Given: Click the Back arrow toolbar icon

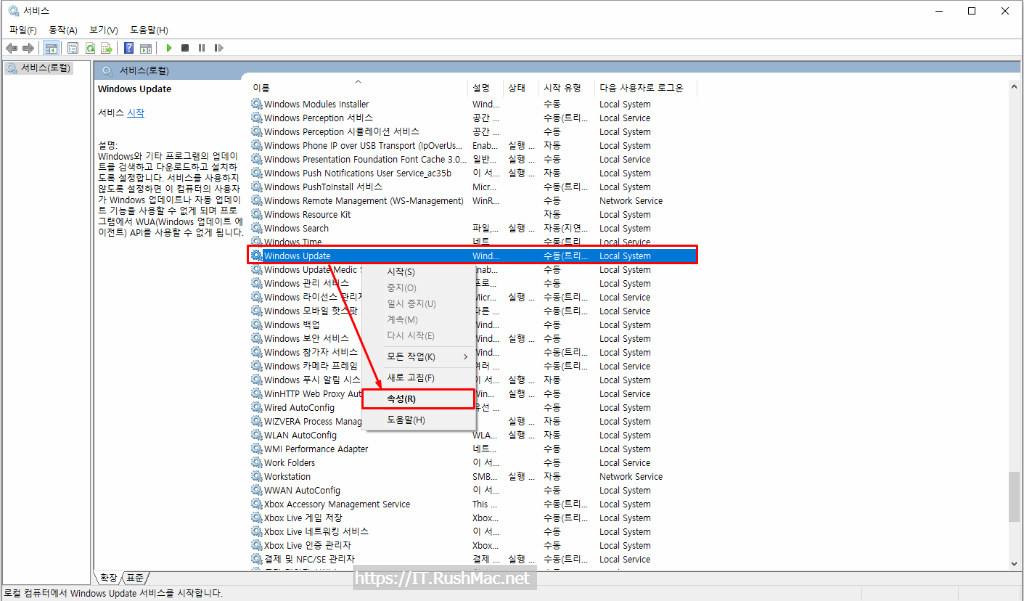Looking at the screenshot, I should click(11, 48).
